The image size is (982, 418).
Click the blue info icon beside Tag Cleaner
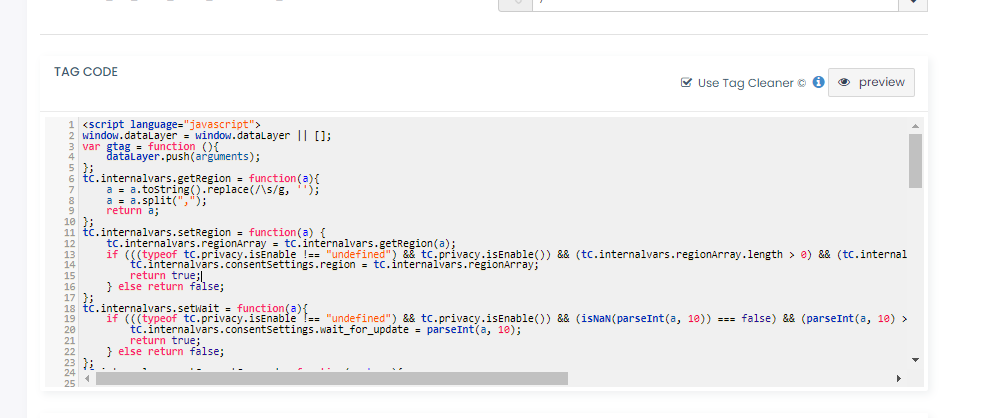coord(818,82)
